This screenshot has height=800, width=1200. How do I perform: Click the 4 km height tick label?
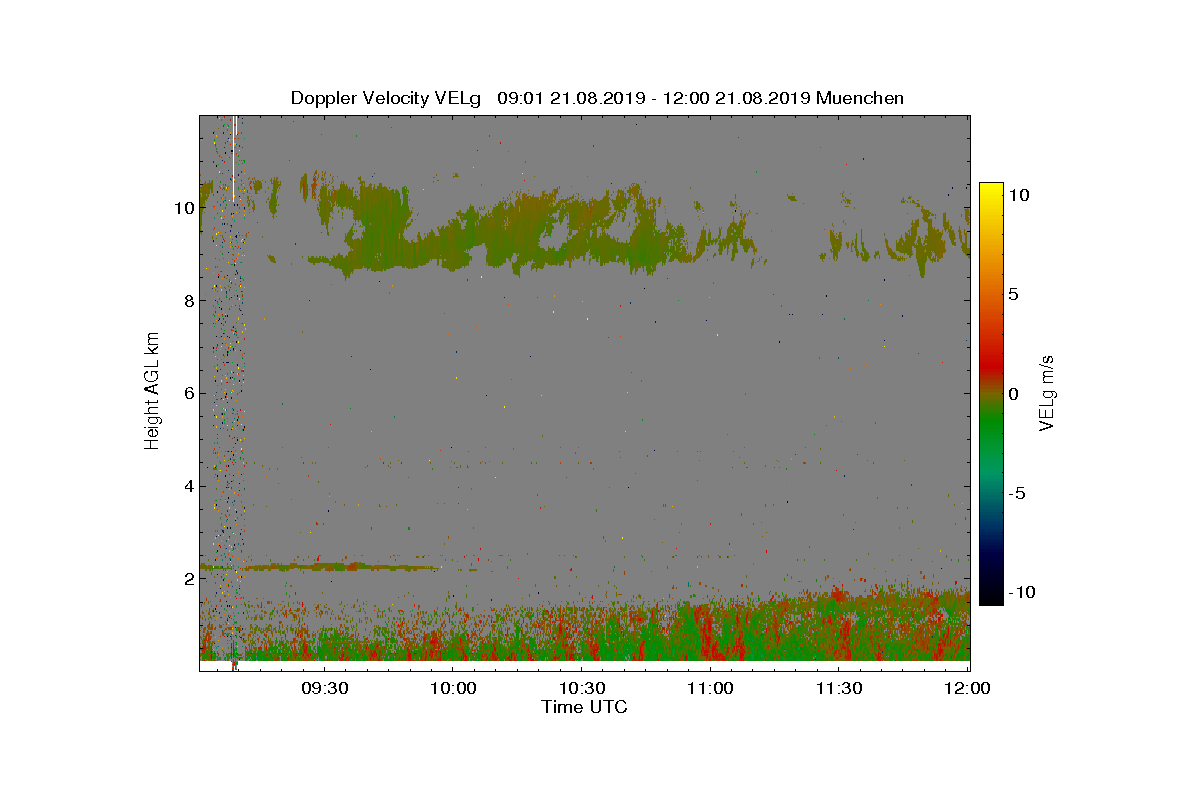pos(186,487)
